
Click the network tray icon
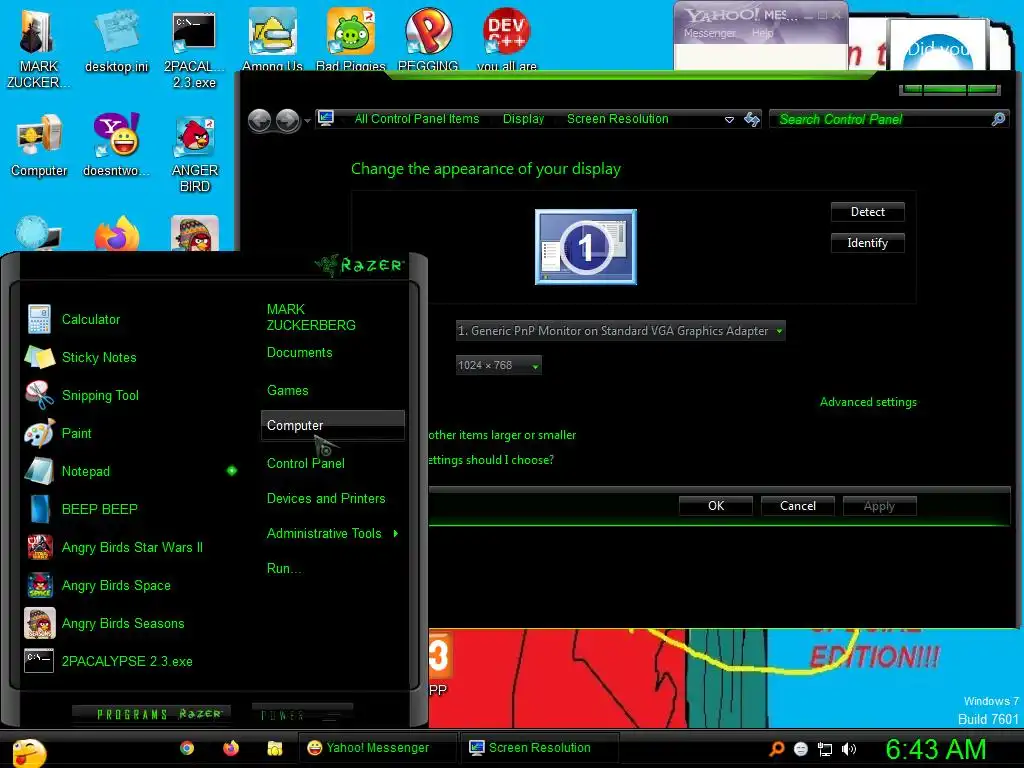click(825, 749)
